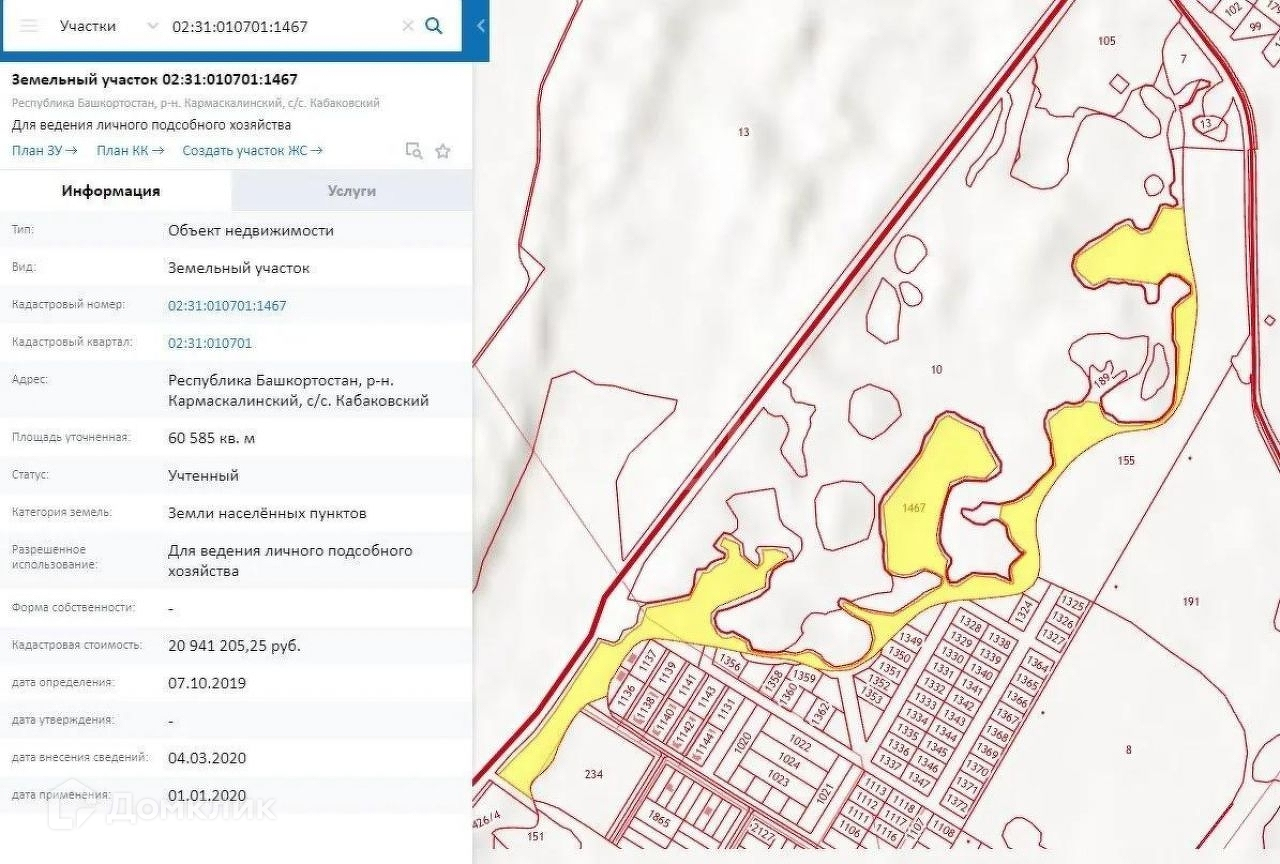Click parcel 191 on the map
This screenshot has width=1280, height=864.
1190,602
